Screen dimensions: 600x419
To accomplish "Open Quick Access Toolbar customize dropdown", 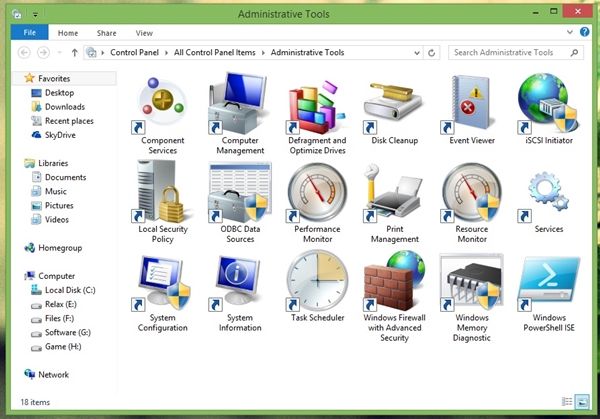I will 35,15.
